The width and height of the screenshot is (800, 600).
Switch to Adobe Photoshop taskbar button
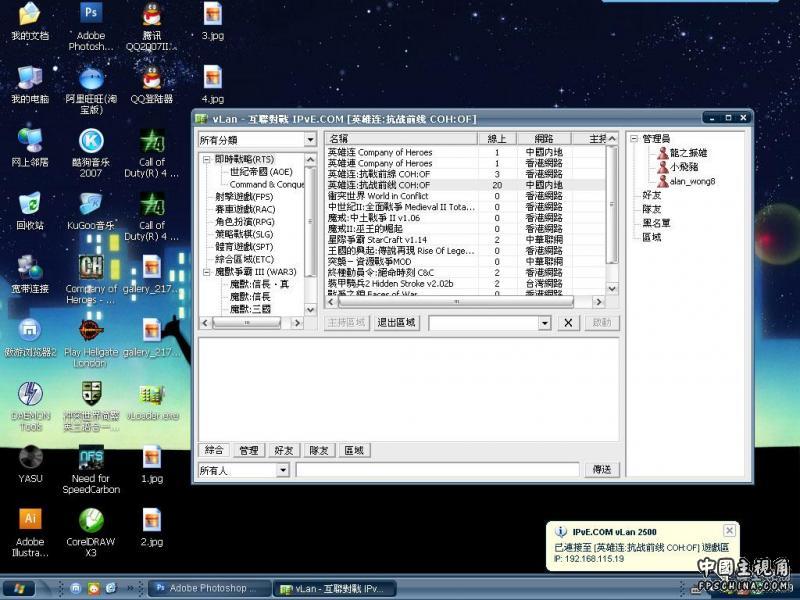(209, 588)
